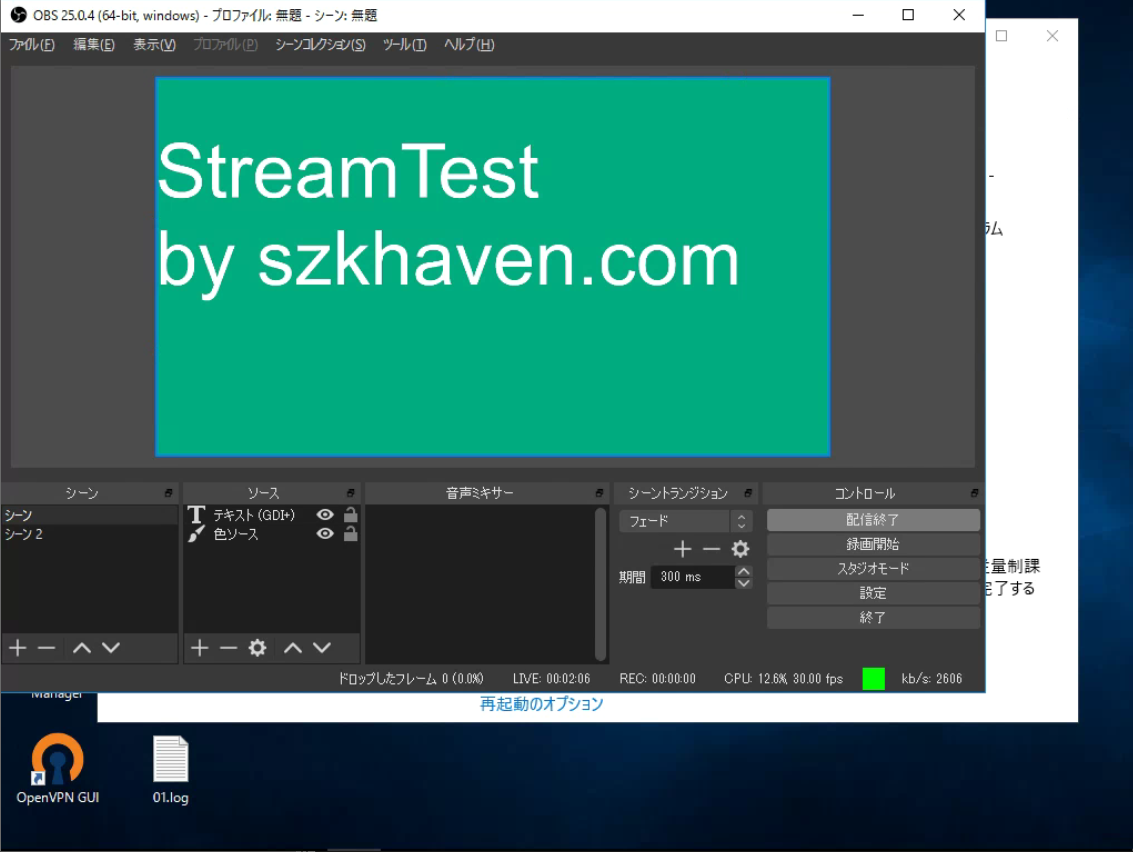Move source down with arrow icon
The height and width of the screenshot is (852, 1133).
(322, 648)
